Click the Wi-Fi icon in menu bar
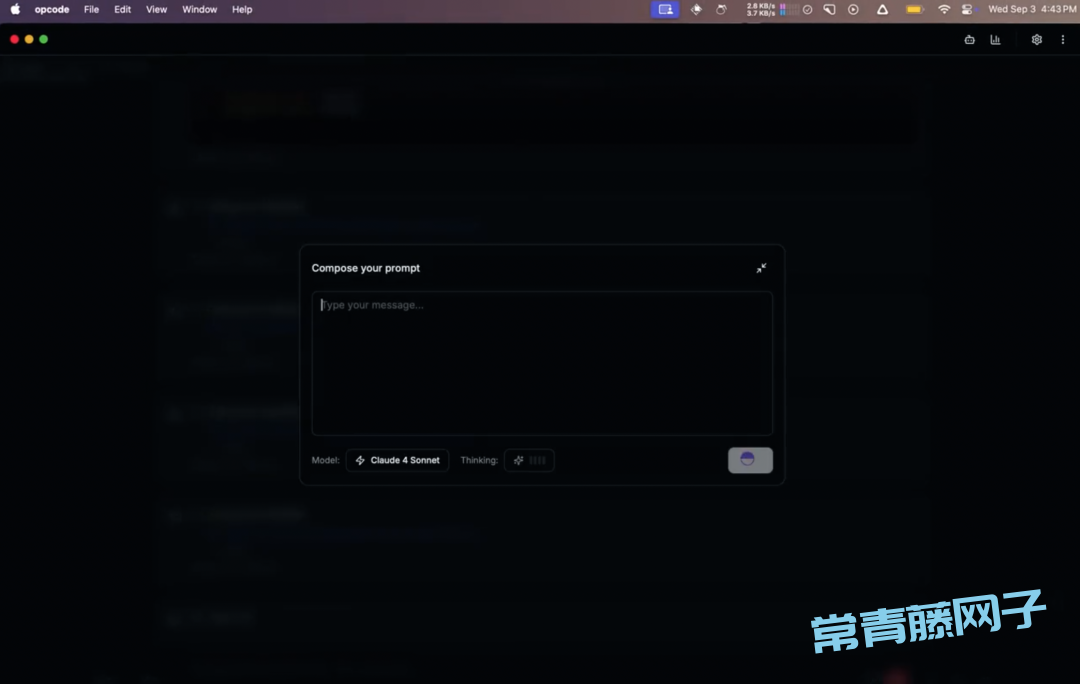Viewport: 1080px width, 684px height. pos(944,9)
